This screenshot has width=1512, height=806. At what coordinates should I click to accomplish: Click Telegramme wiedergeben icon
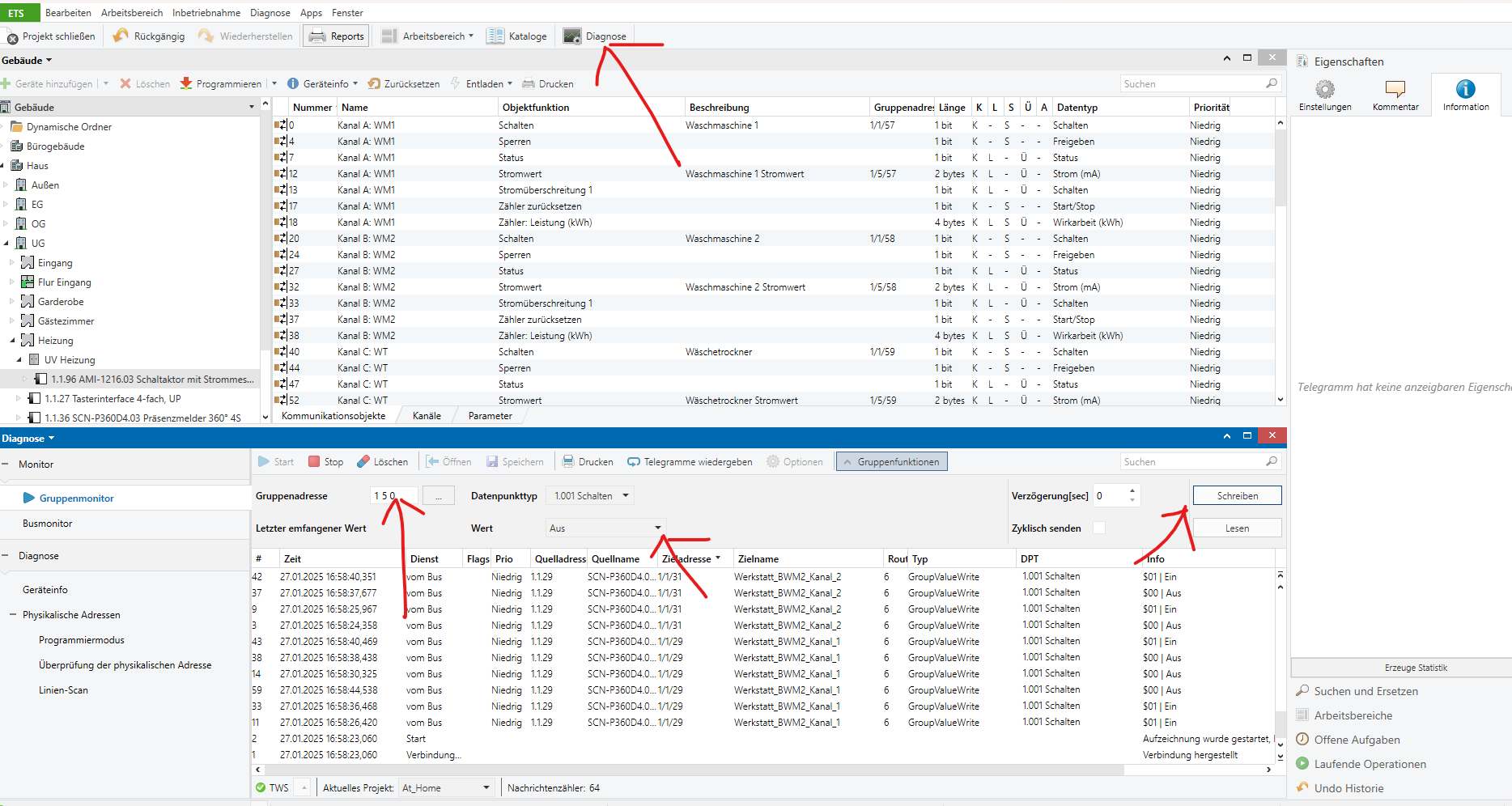[x=634, y=461]
